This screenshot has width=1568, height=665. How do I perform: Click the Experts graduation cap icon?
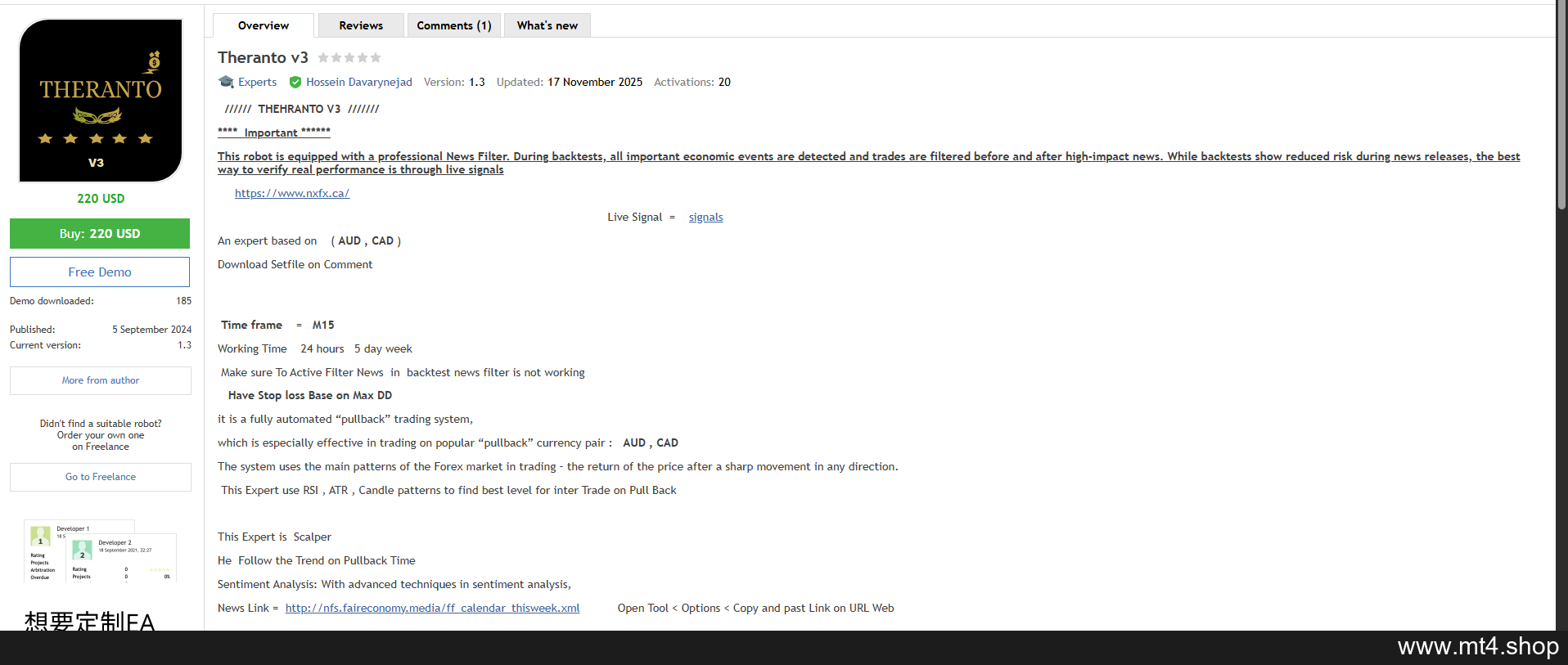pyautogui.click(x=226, y=82)
